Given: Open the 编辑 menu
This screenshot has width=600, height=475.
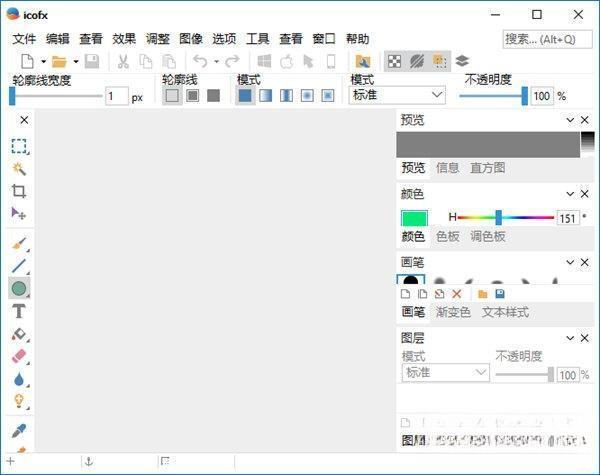Looking at the screenshot, I should tap(57, 39).
